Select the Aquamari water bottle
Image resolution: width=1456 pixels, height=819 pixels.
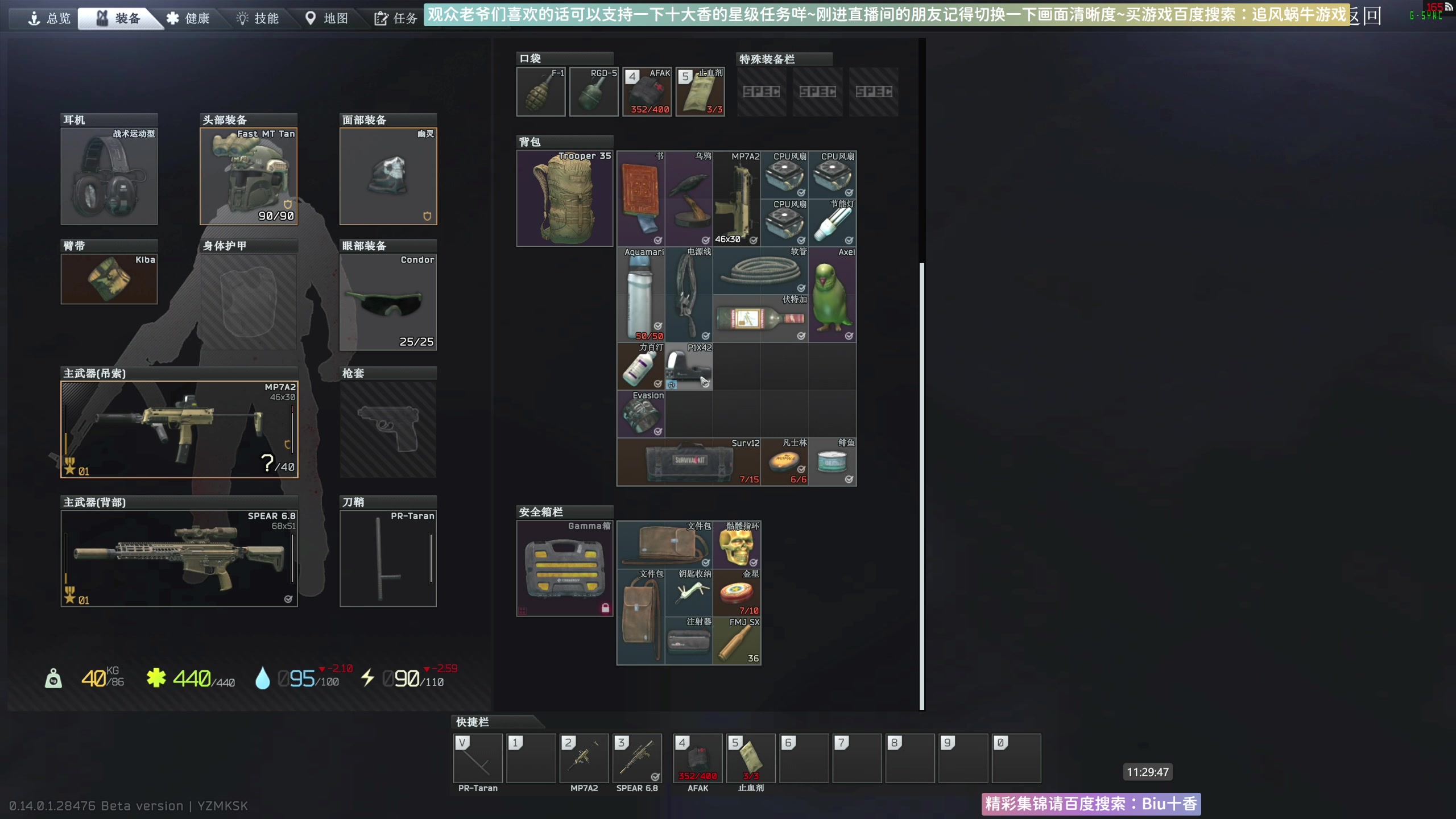click(x=641, y=294)
